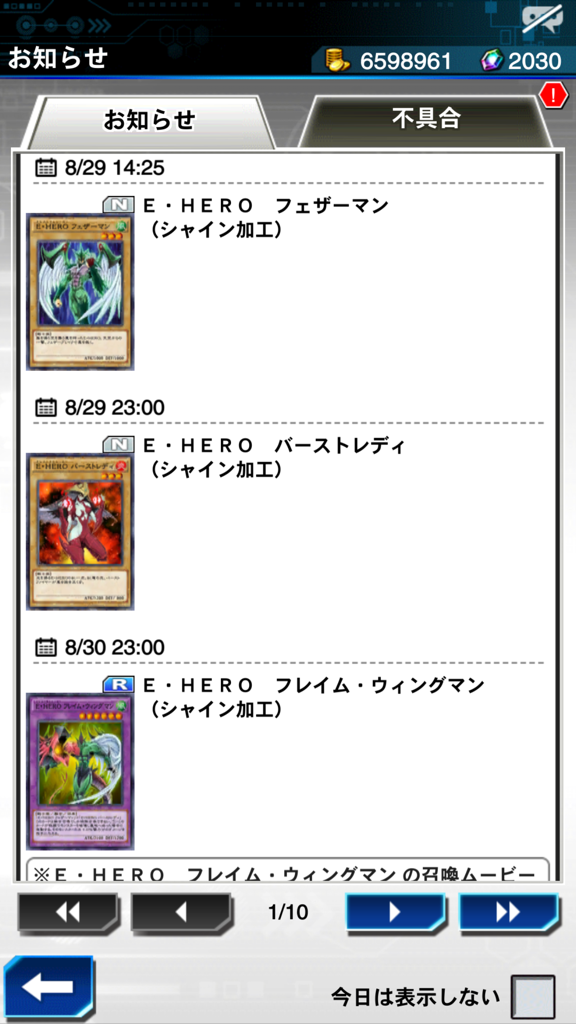The width and height of the screenshot is (576, 1024).
Task: Jump to first page double arrow
Action: tap(68, 912)
